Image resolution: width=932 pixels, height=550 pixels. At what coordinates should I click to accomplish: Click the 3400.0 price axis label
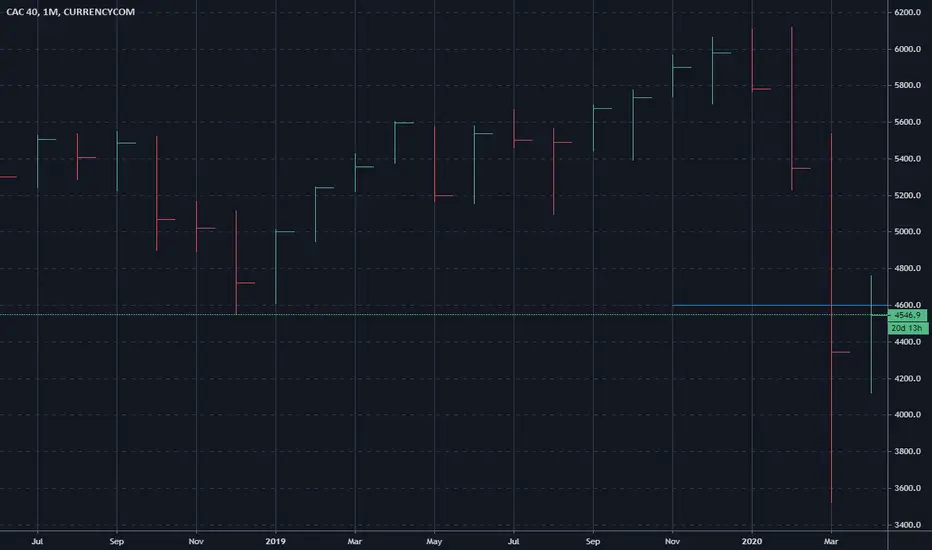tap(907, 525)
